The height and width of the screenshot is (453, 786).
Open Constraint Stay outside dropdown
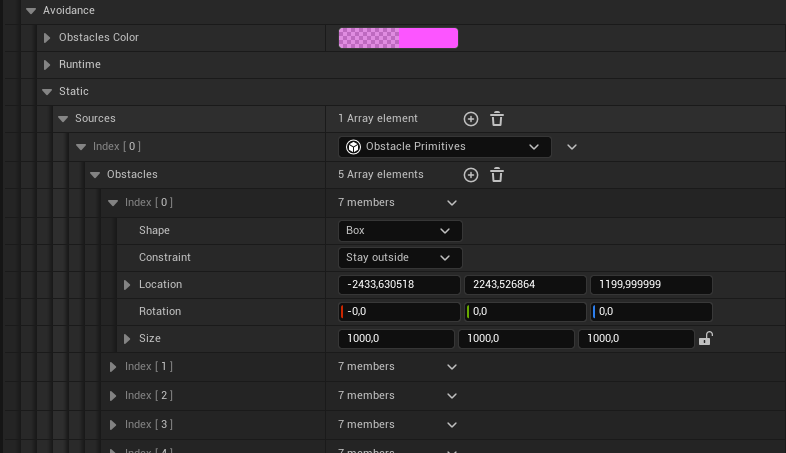pos(400,258)
